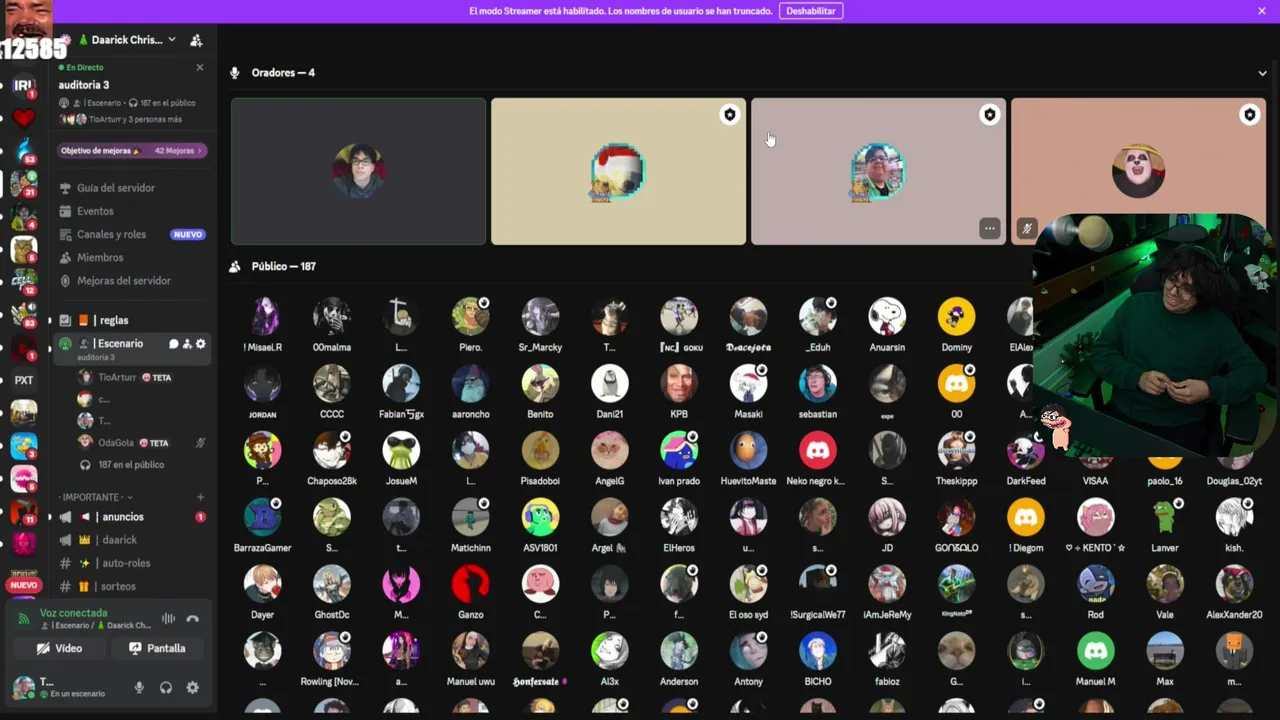Open Escenario channel settings gear
This screenshot has height=720, width=1280.
click(x=201, y=344)
